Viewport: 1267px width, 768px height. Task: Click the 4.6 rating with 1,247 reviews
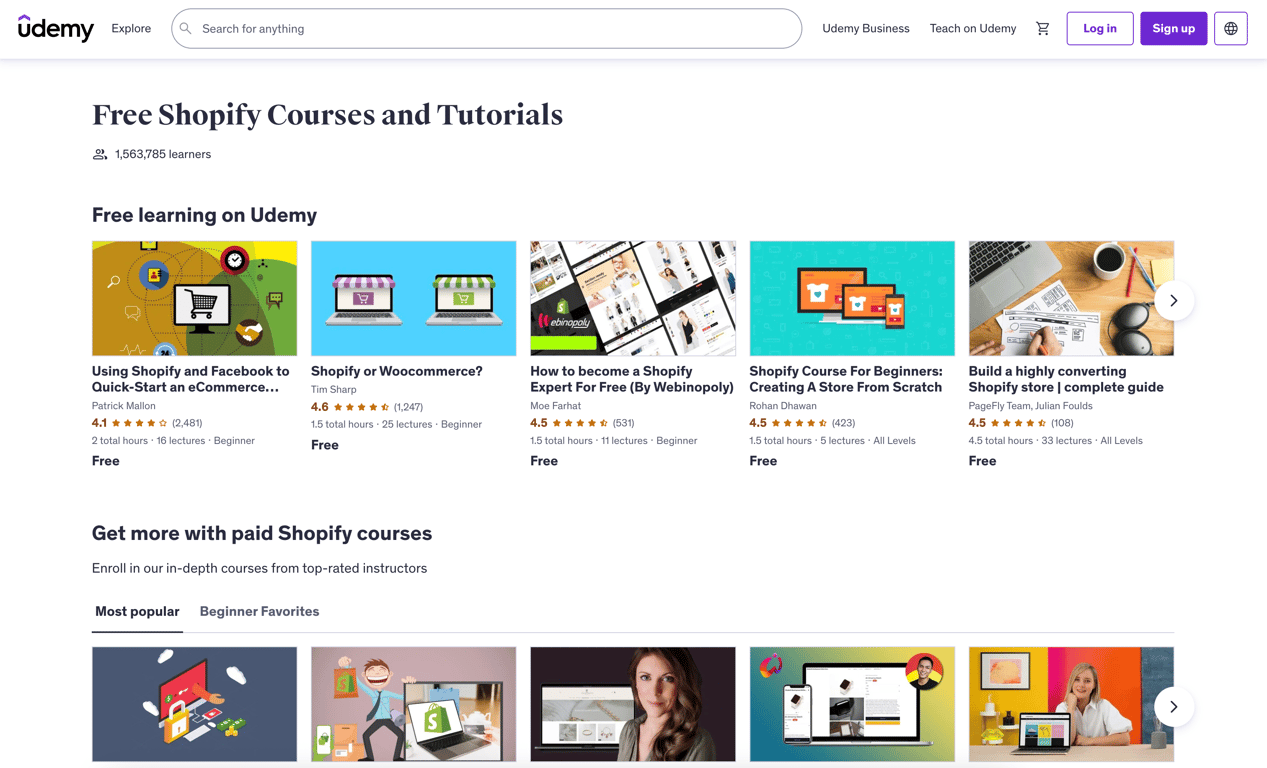(x=367, y=407)
